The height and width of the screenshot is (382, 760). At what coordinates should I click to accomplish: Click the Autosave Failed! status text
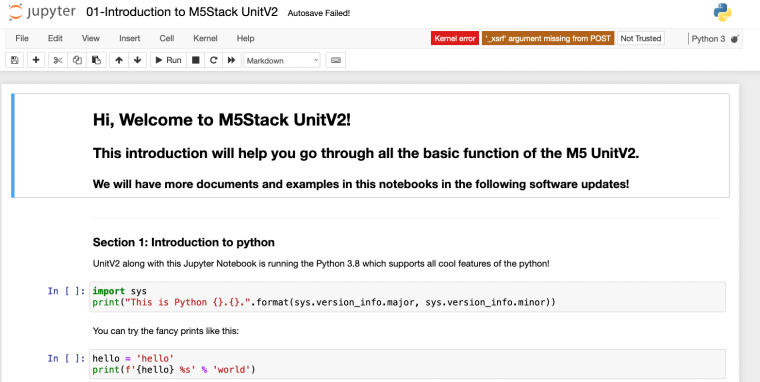click(318, 14)
